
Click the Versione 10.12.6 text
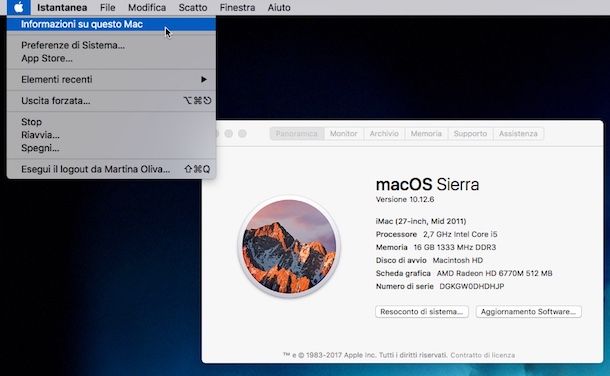(x=405, y=199)
